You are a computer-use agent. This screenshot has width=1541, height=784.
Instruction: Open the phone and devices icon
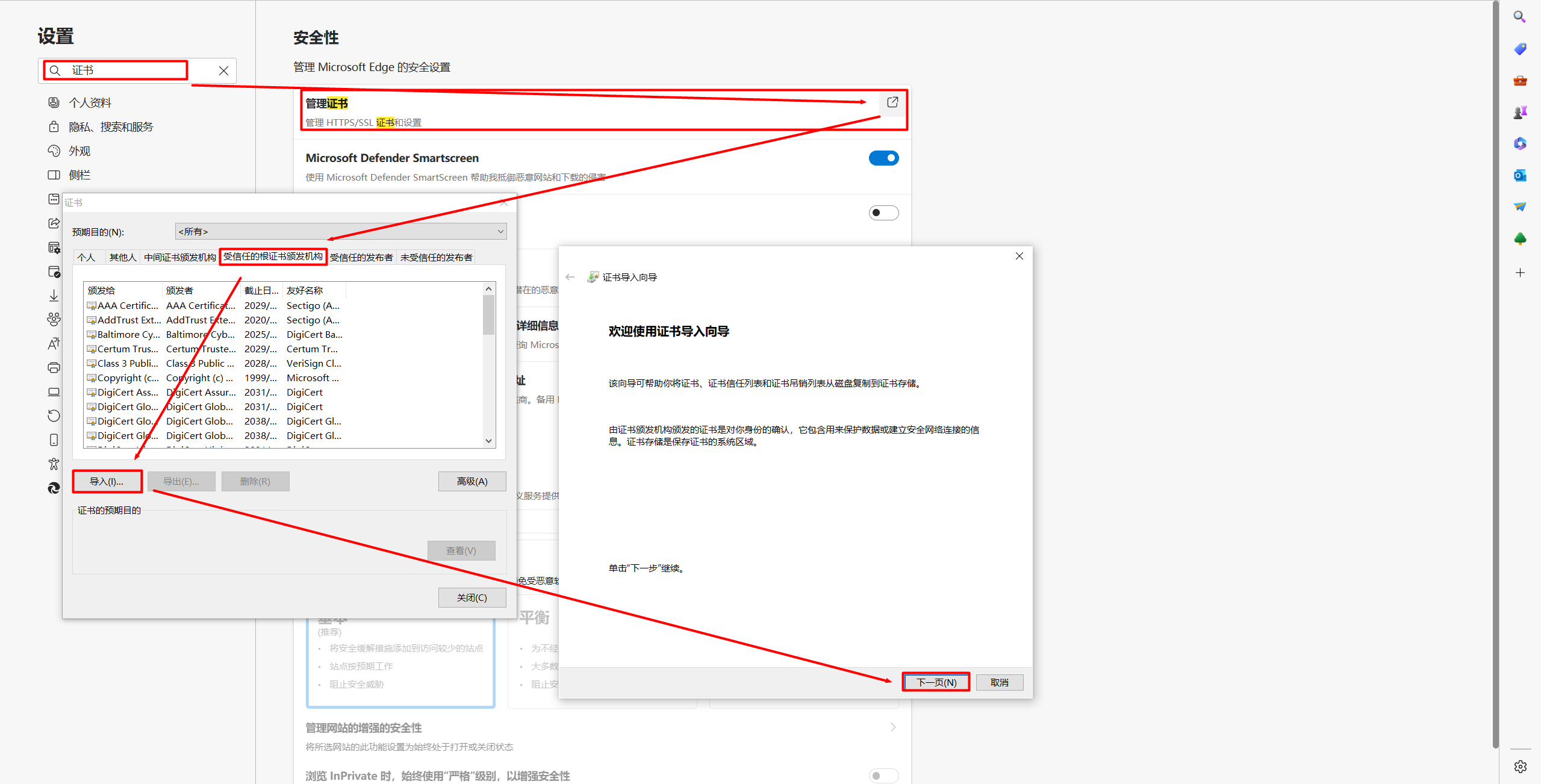click(x=54, y=440)
